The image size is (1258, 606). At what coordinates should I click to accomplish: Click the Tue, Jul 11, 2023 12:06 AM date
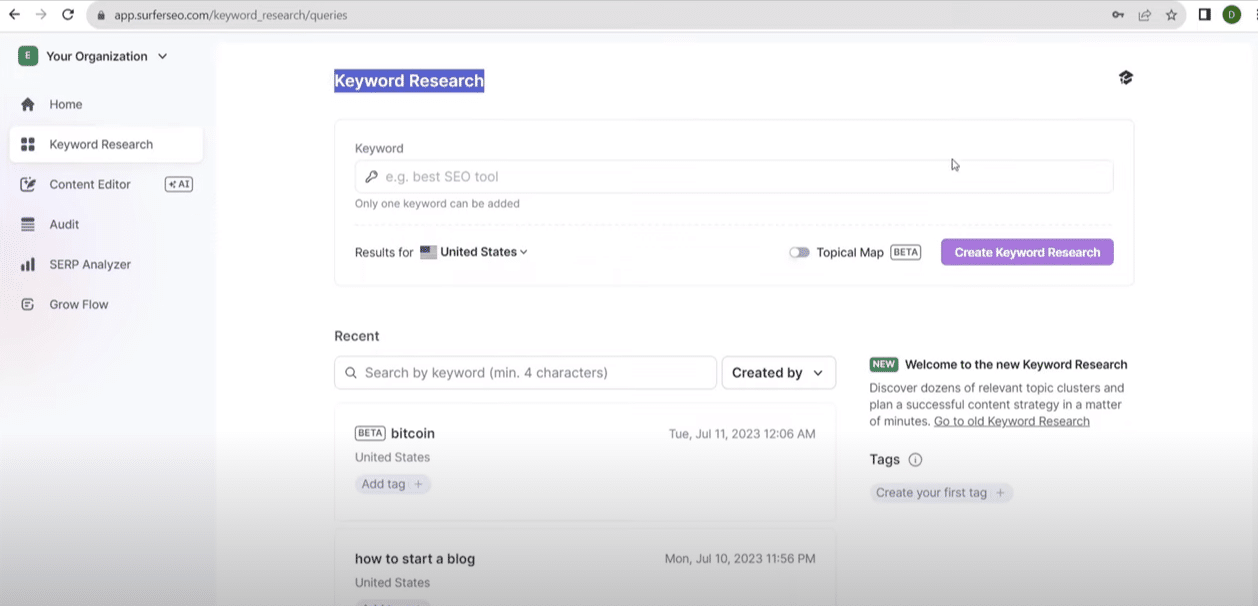(742, 434)
